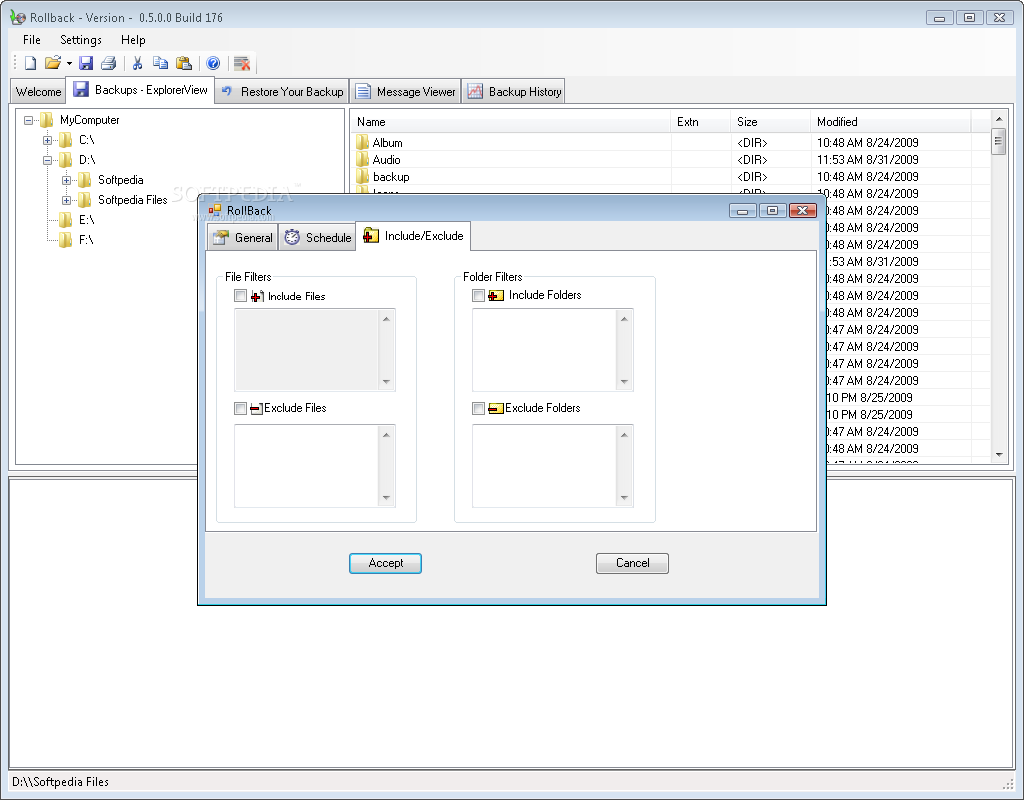Viewport: 1024px width, 800px height.
Task: Click the Message Viewer document icon
Action: click(363, 91)
